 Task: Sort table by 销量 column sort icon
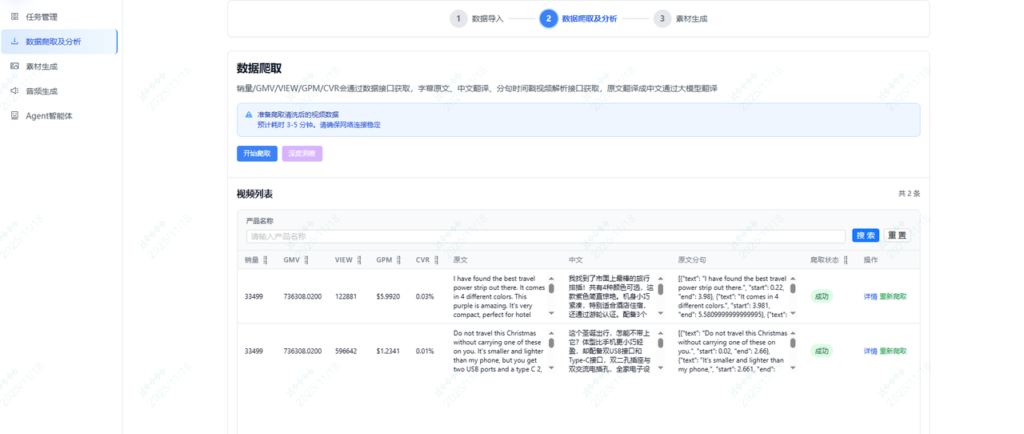(x=265, y=260)
